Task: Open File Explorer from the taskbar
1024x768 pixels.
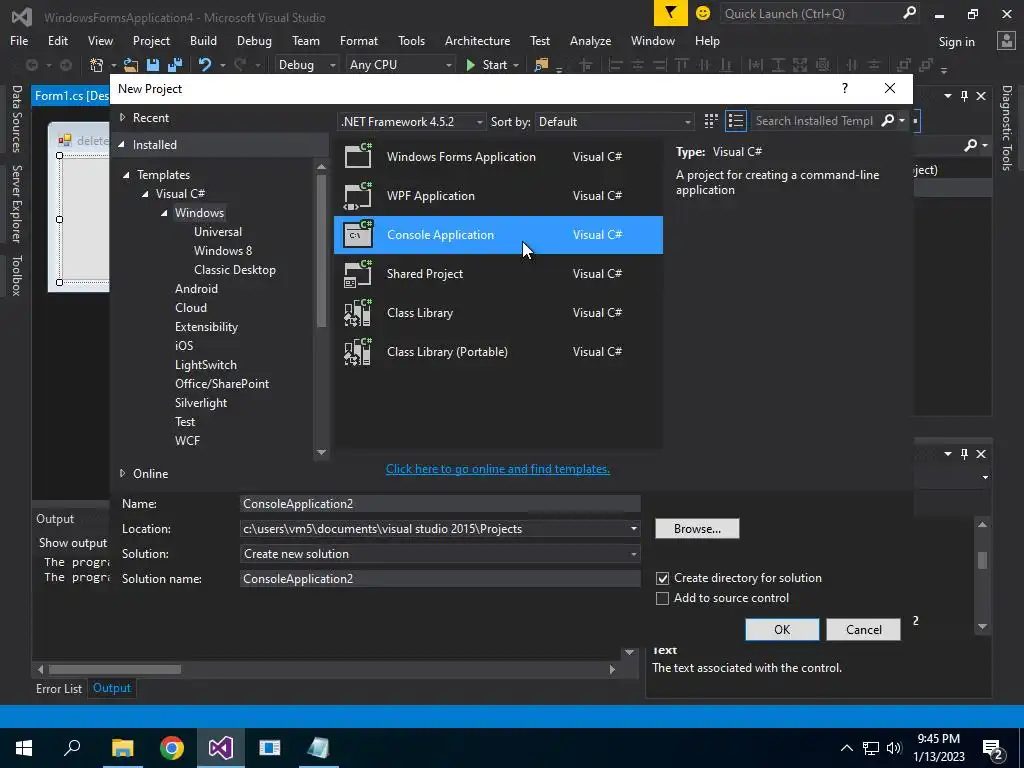Action: pyautogui.click(x=123, y=748)
